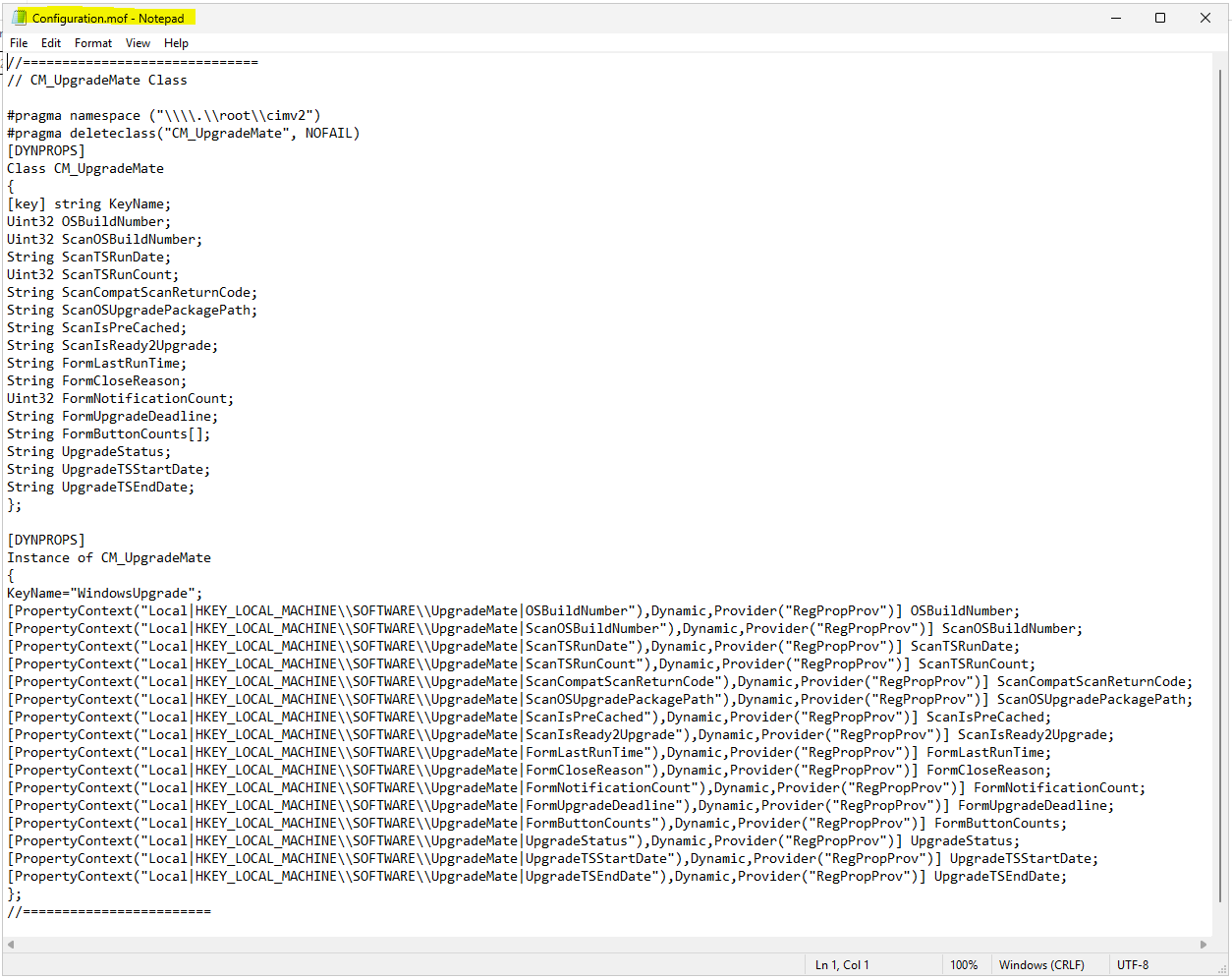
Task: Click the PropertyContext line ending 'FormNotificationCount;'
Action: (x=577, y=788)
